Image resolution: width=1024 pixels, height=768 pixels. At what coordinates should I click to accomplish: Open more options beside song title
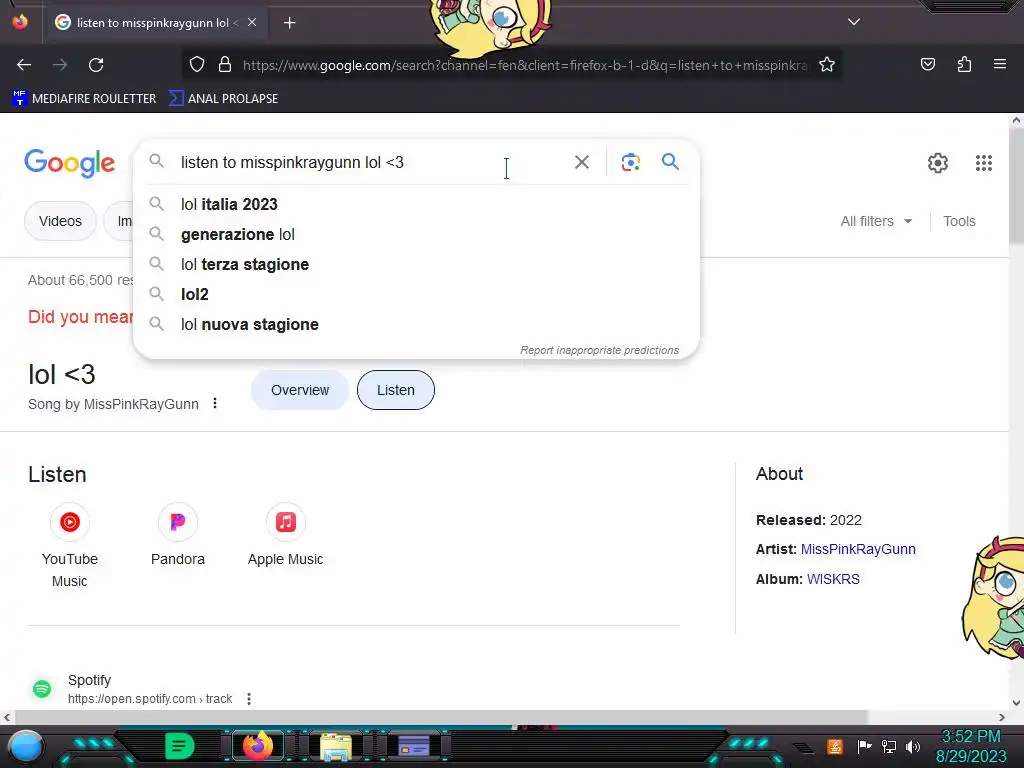pyautogui.click(x=215, y=404)
